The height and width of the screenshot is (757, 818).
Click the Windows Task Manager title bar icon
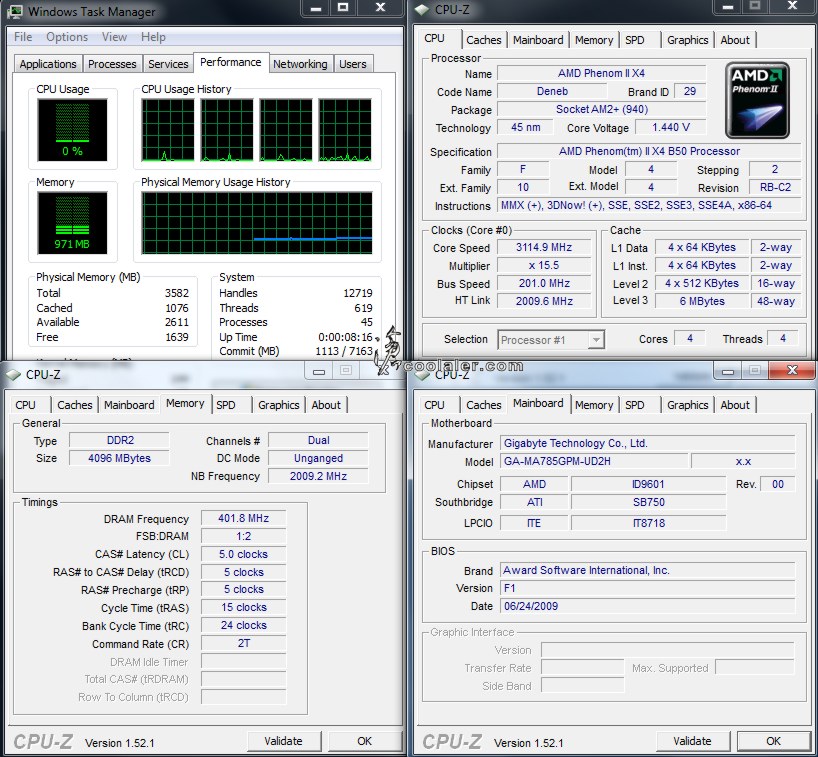16,11
